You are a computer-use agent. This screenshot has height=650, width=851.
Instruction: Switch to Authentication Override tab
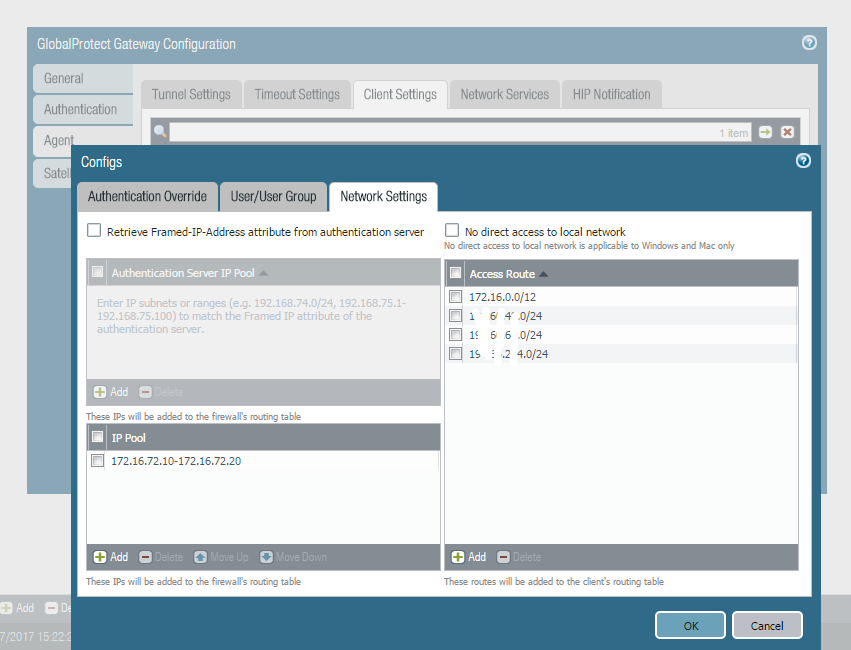coord(147,196)
